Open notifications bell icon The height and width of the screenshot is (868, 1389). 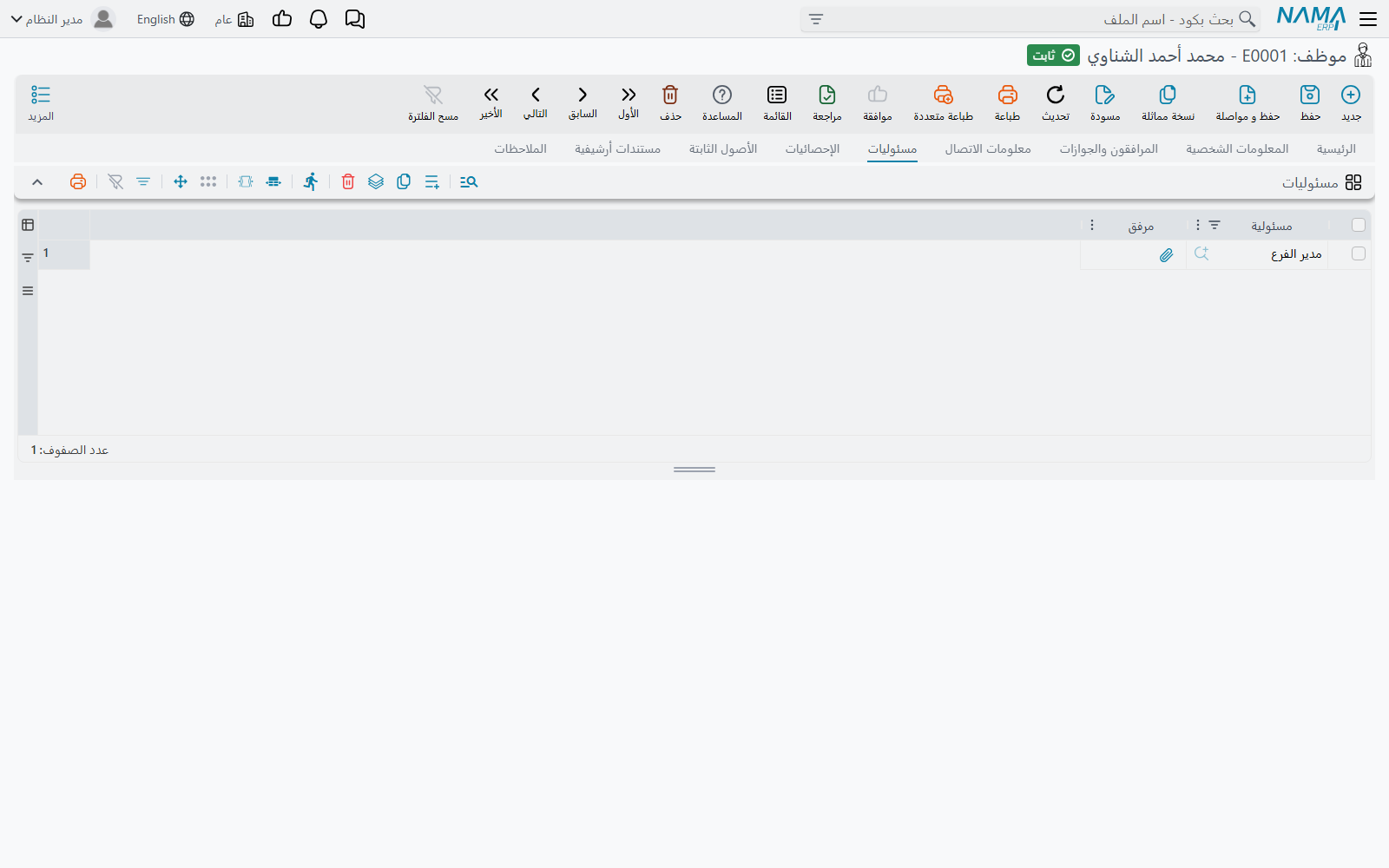[x=319, y=19]
